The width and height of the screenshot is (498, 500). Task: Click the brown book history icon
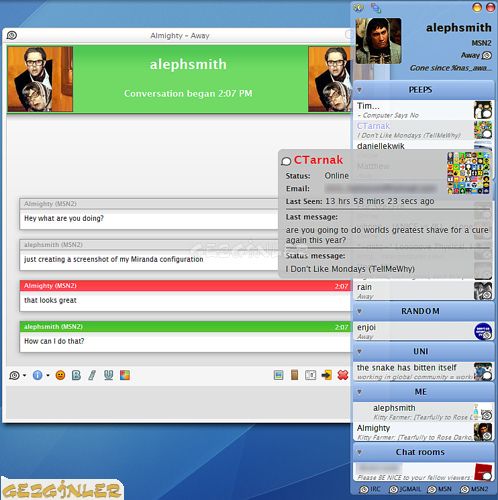[x=294, y=375]
